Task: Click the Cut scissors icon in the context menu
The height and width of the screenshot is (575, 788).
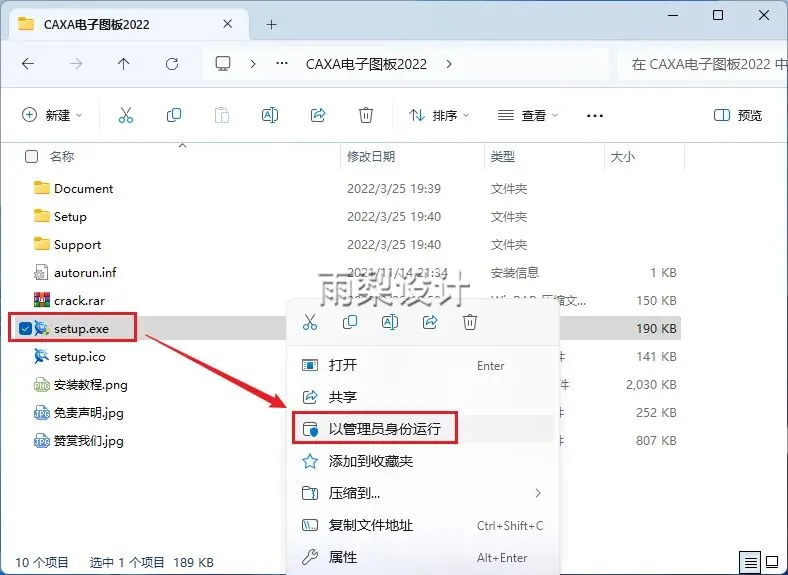Action: click(x=310, y=322)
